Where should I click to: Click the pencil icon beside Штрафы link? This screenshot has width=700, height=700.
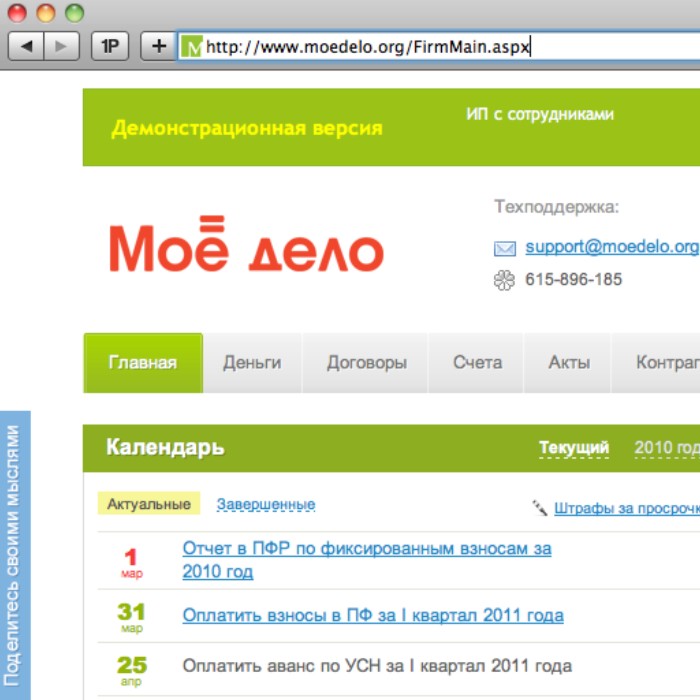540,508
